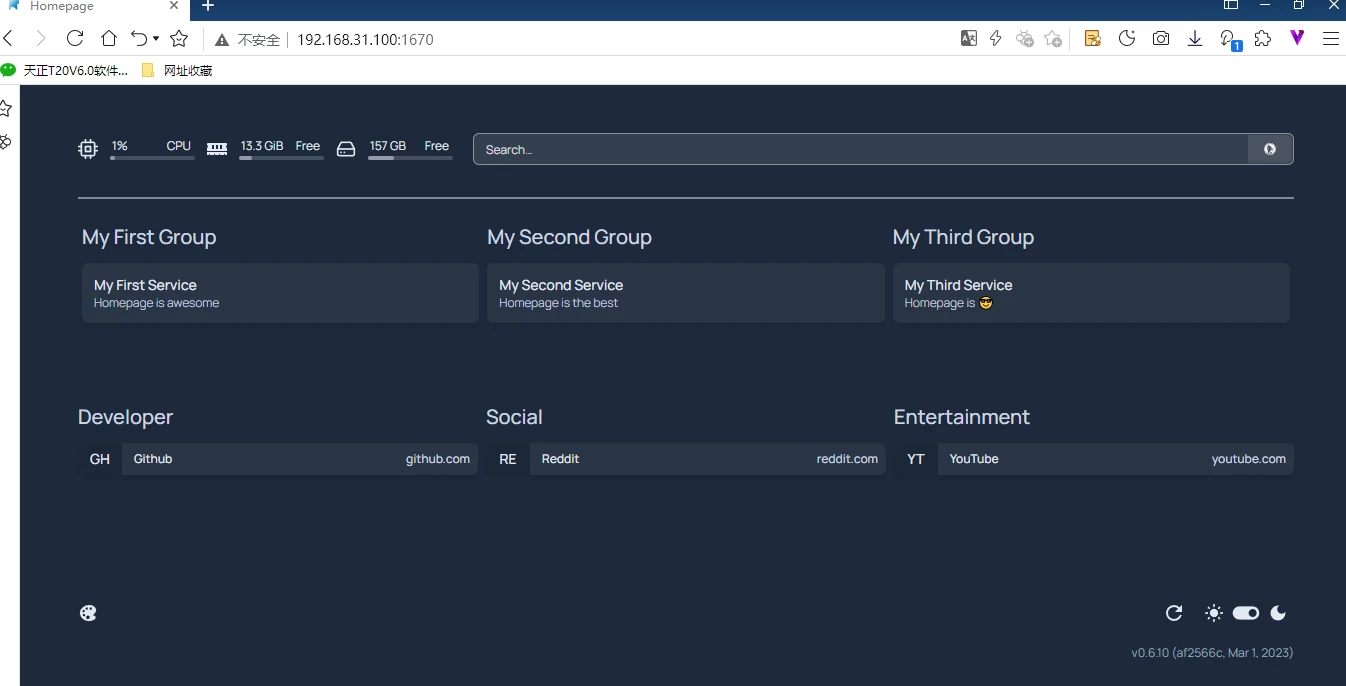Toggle the light/dark theme switch
This screenshot has width=1346, height=686.
pos(1246,613)
